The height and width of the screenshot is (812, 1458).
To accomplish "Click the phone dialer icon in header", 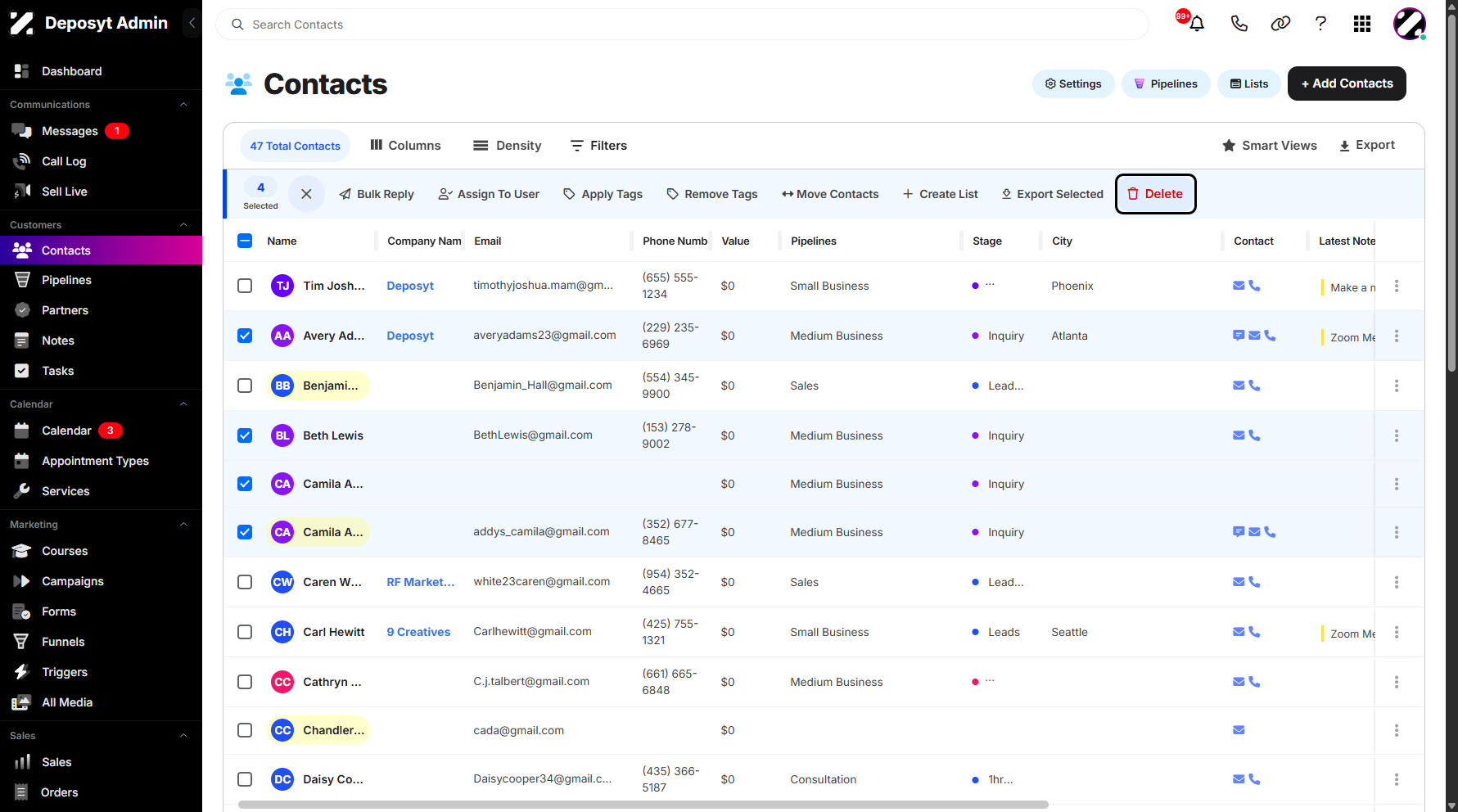I will (1239, 24).
